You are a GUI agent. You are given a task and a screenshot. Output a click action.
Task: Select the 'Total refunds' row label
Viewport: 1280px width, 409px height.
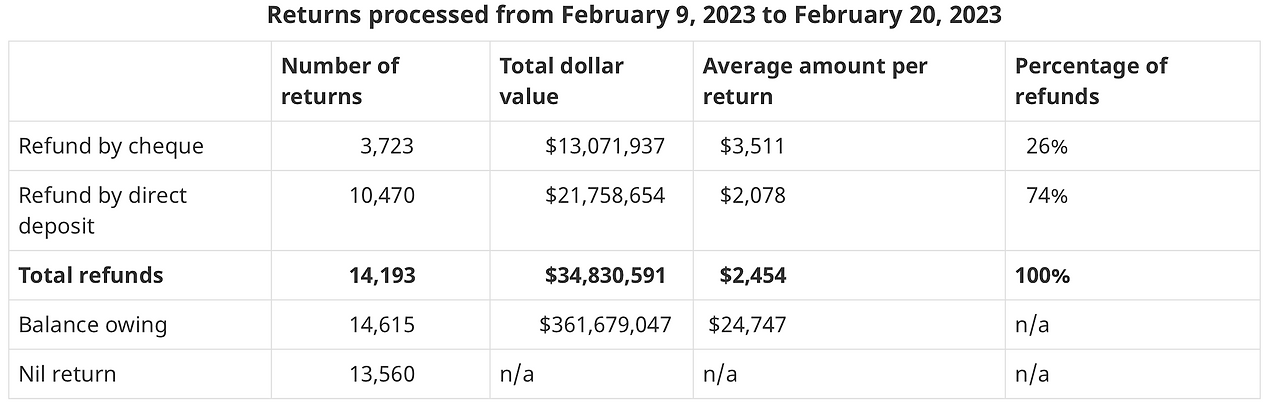point(91,275)
